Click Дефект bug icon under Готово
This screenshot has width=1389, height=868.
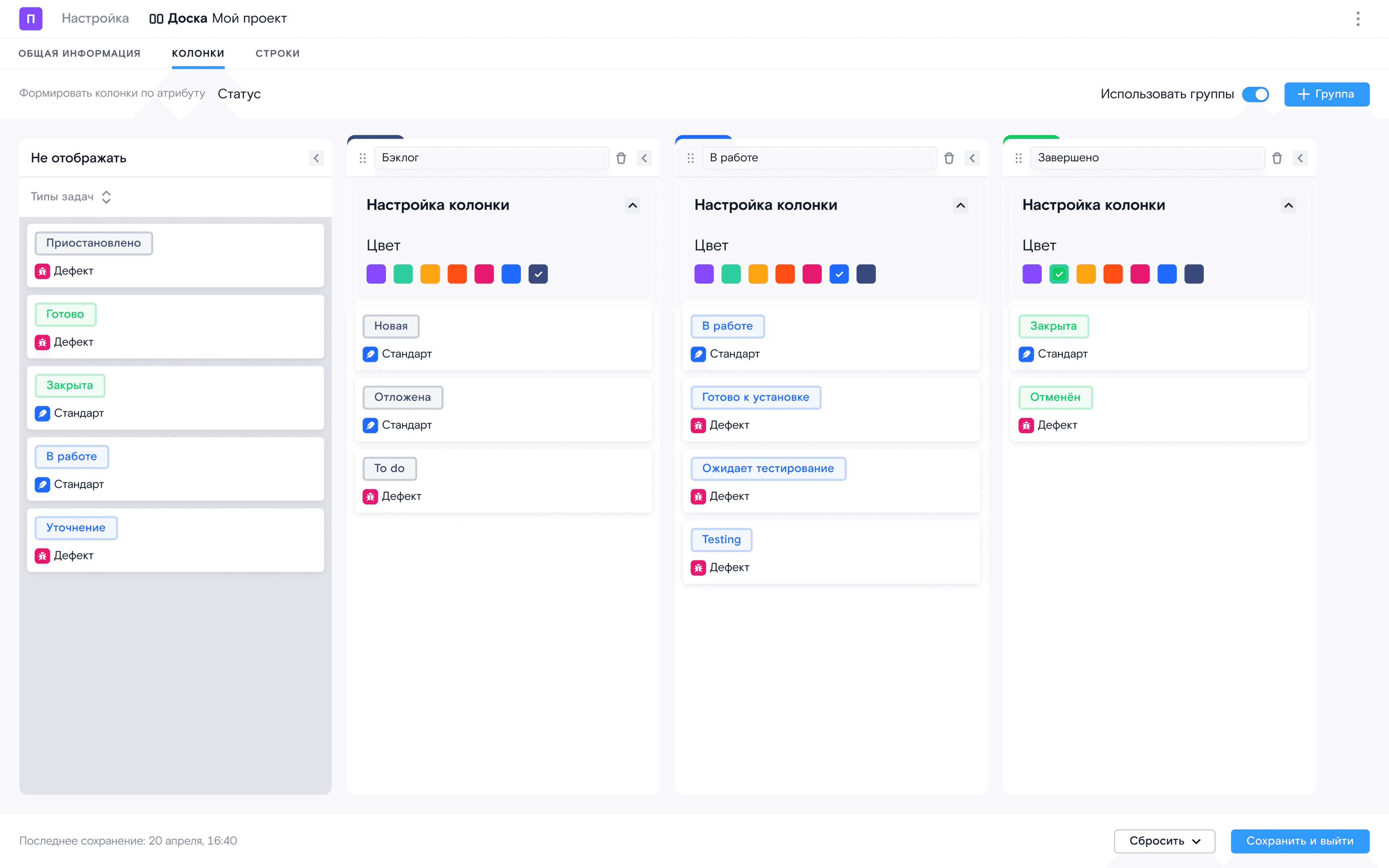click(x=42, y=342)
